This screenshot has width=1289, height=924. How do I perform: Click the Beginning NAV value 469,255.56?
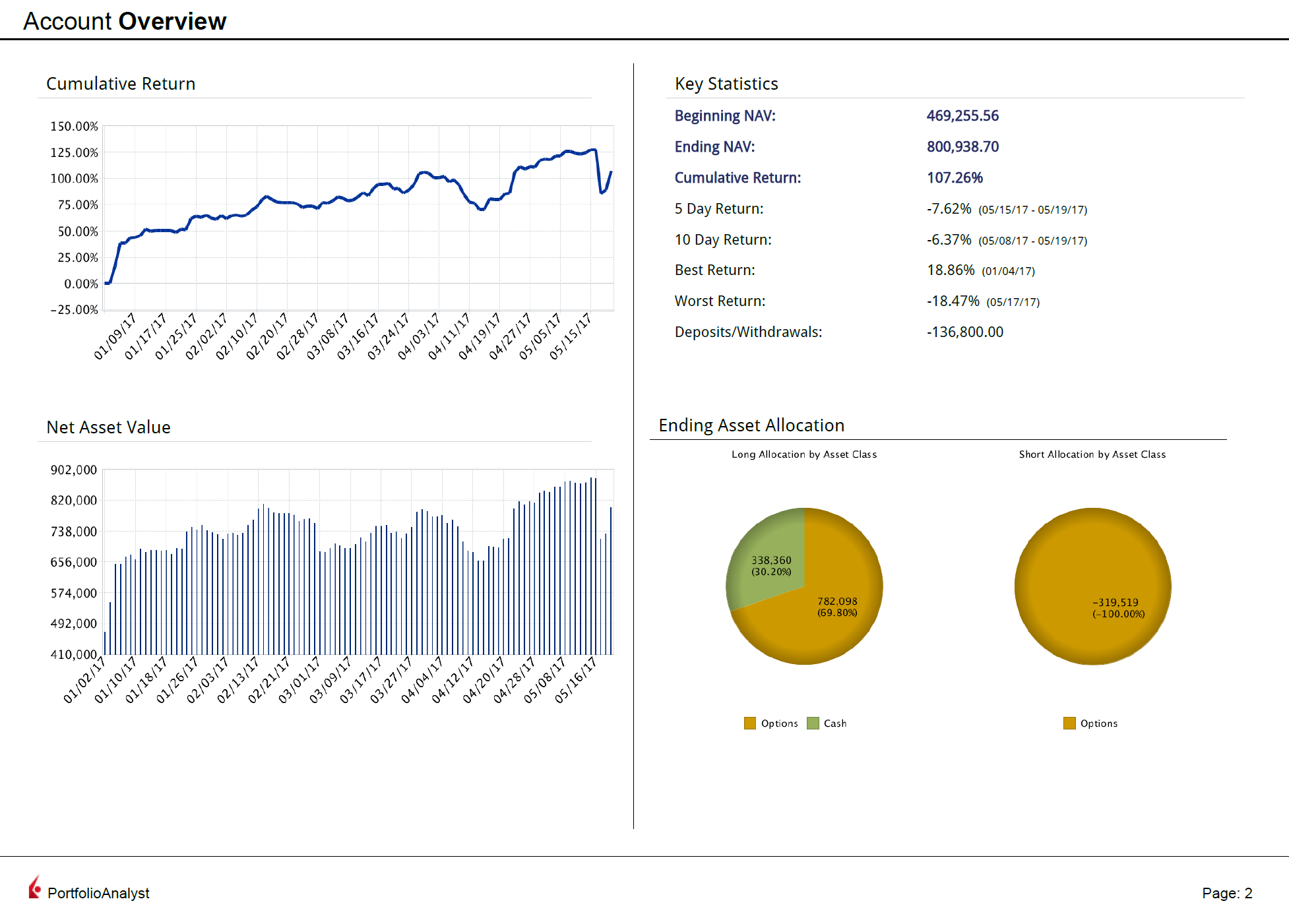(x=962, y=116)
